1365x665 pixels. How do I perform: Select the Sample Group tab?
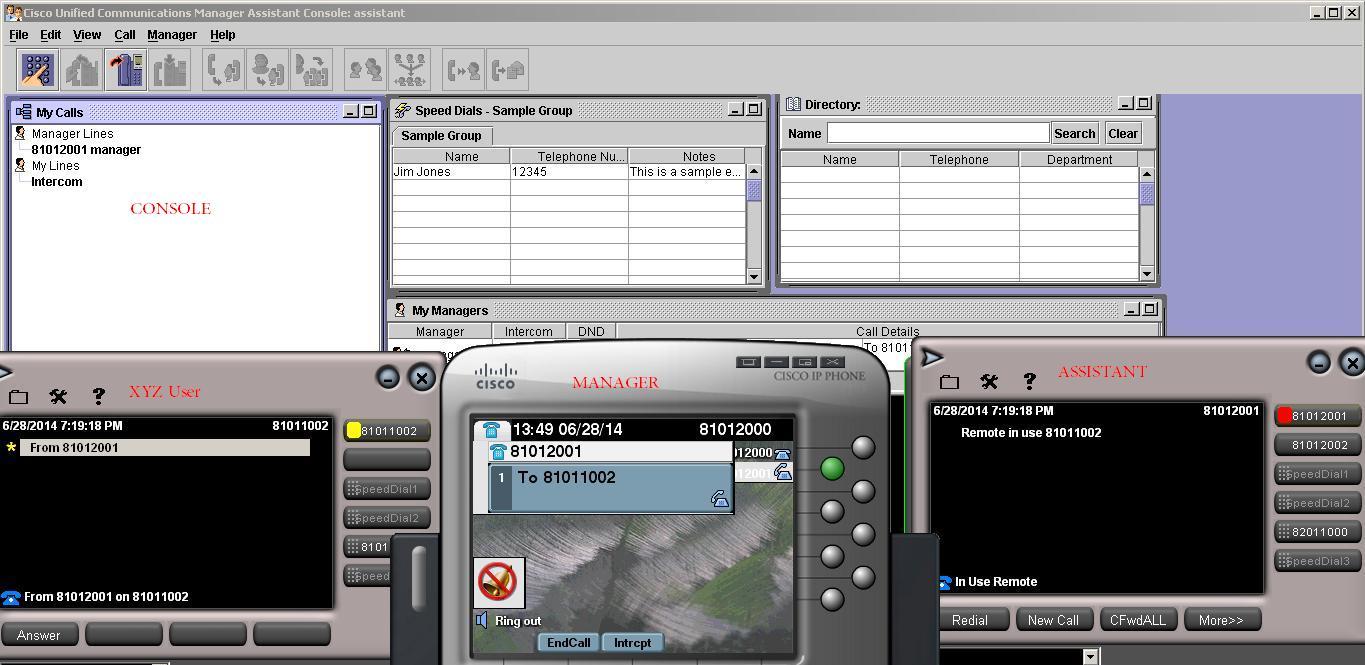pos(441,136)
